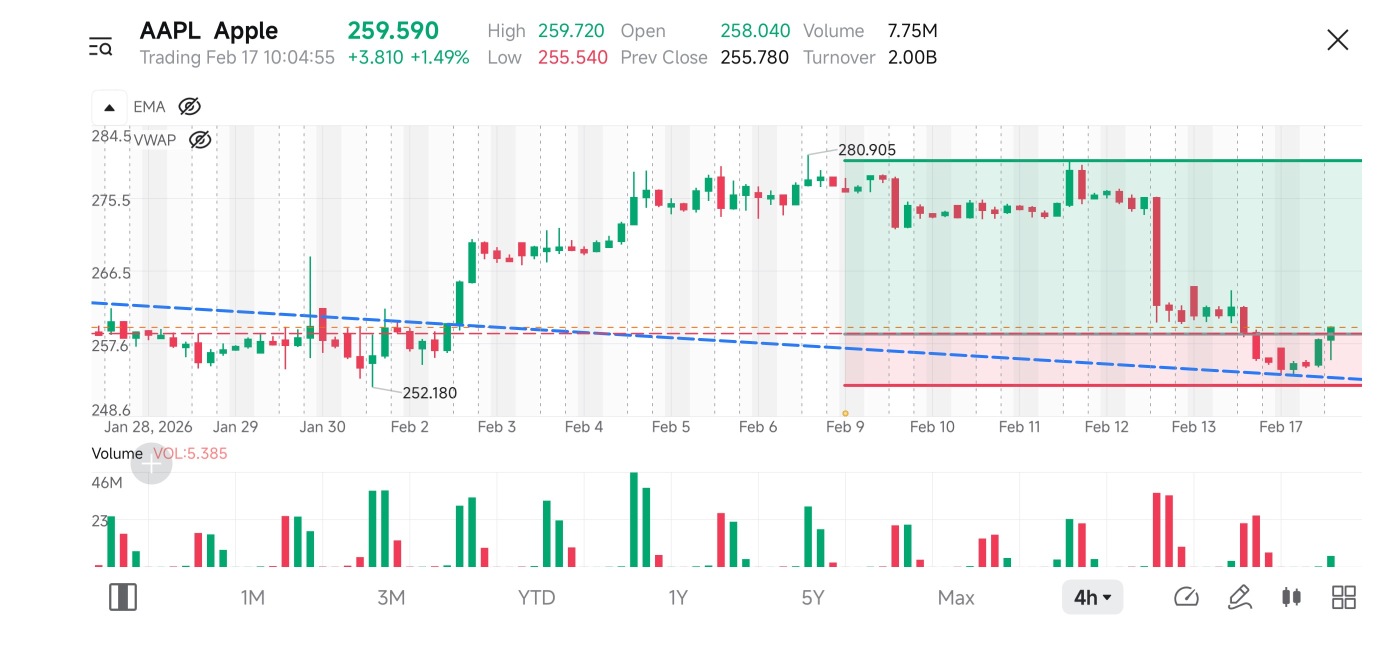Click the Volume VOL:5.385 label
Viewport: 1398px width, 645px height.
click(x=160, y=453)
